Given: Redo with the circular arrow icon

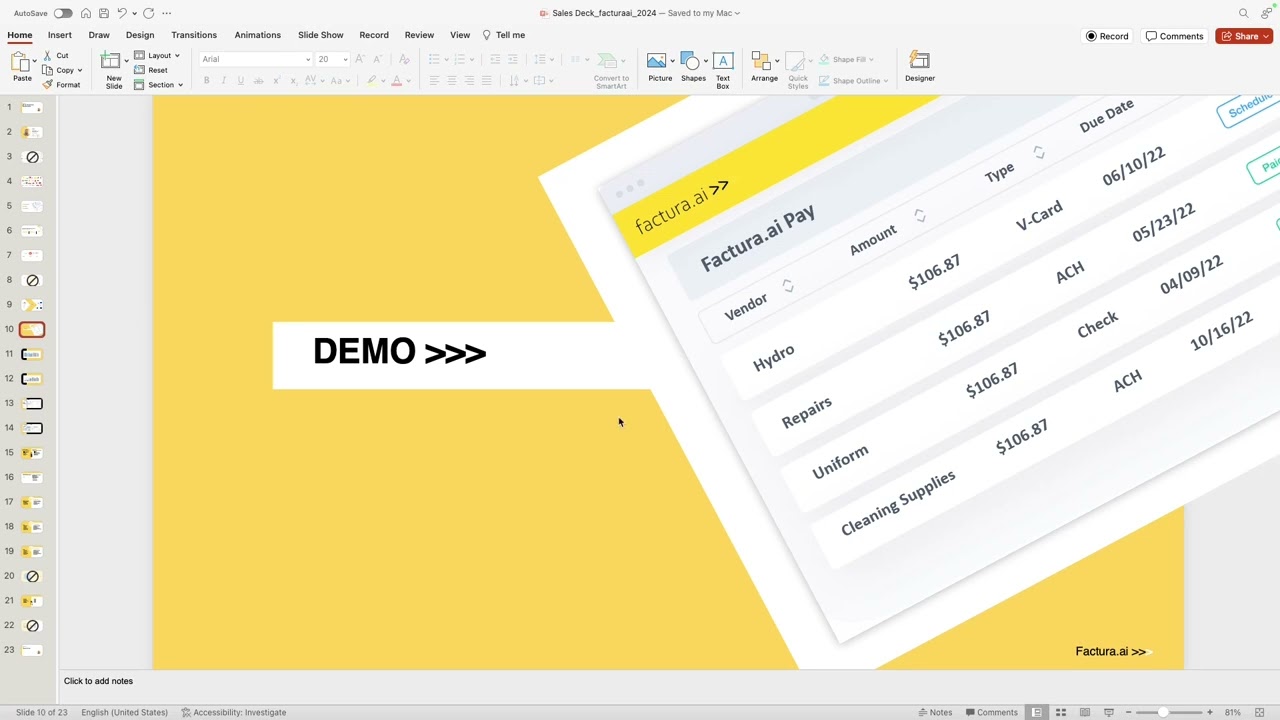Looking at the screenshot, I should click(149, 13).
